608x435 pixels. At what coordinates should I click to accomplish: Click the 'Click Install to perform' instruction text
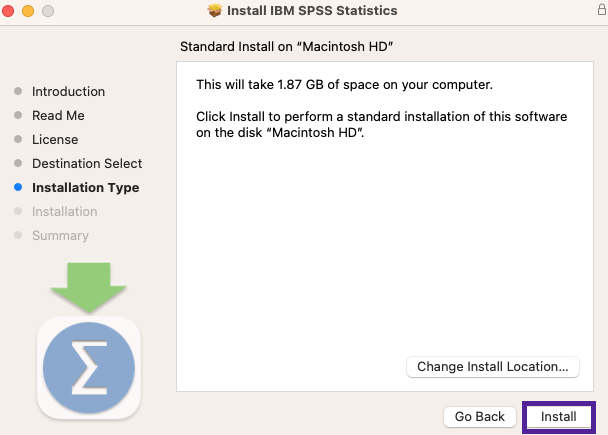click(x=382, y=124)
